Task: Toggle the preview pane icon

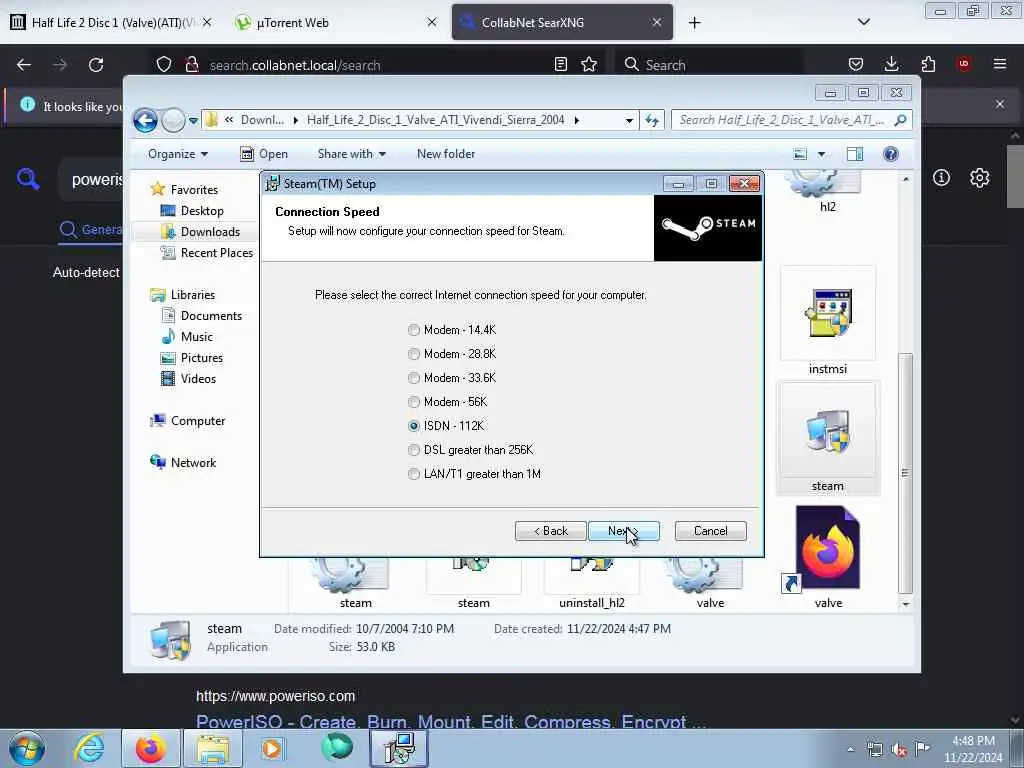Action: click(x=855, y=154)
